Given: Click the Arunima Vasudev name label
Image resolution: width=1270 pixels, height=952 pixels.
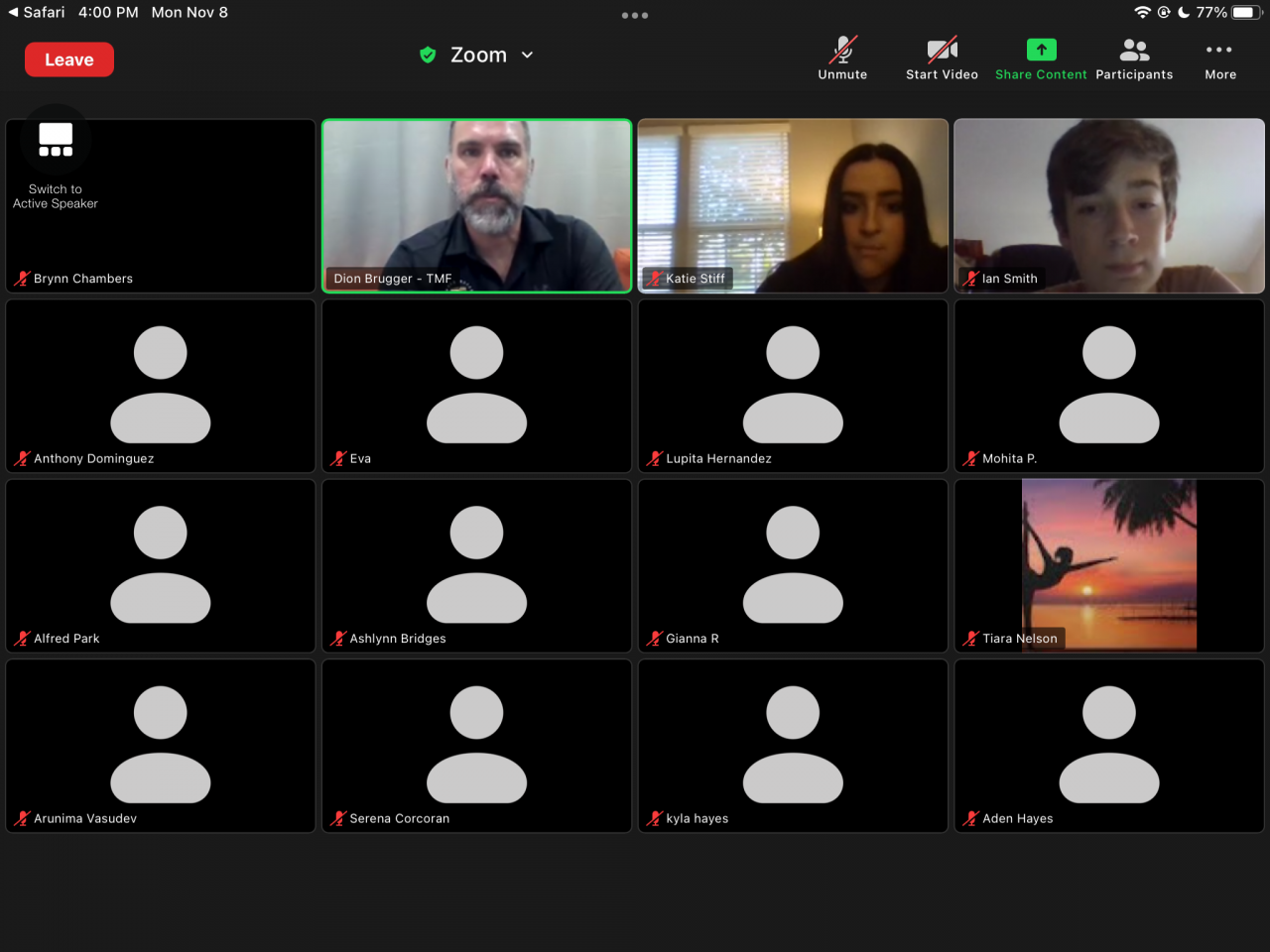Looking at the screenshot, I should click(85, 819).
